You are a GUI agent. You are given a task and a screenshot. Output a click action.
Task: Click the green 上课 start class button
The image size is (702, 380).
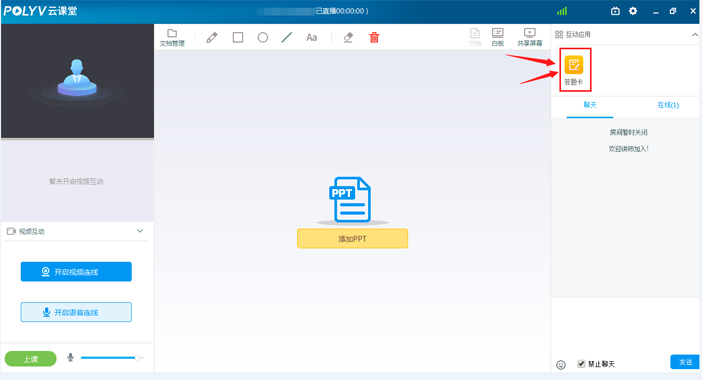click(x=30, y=359)
